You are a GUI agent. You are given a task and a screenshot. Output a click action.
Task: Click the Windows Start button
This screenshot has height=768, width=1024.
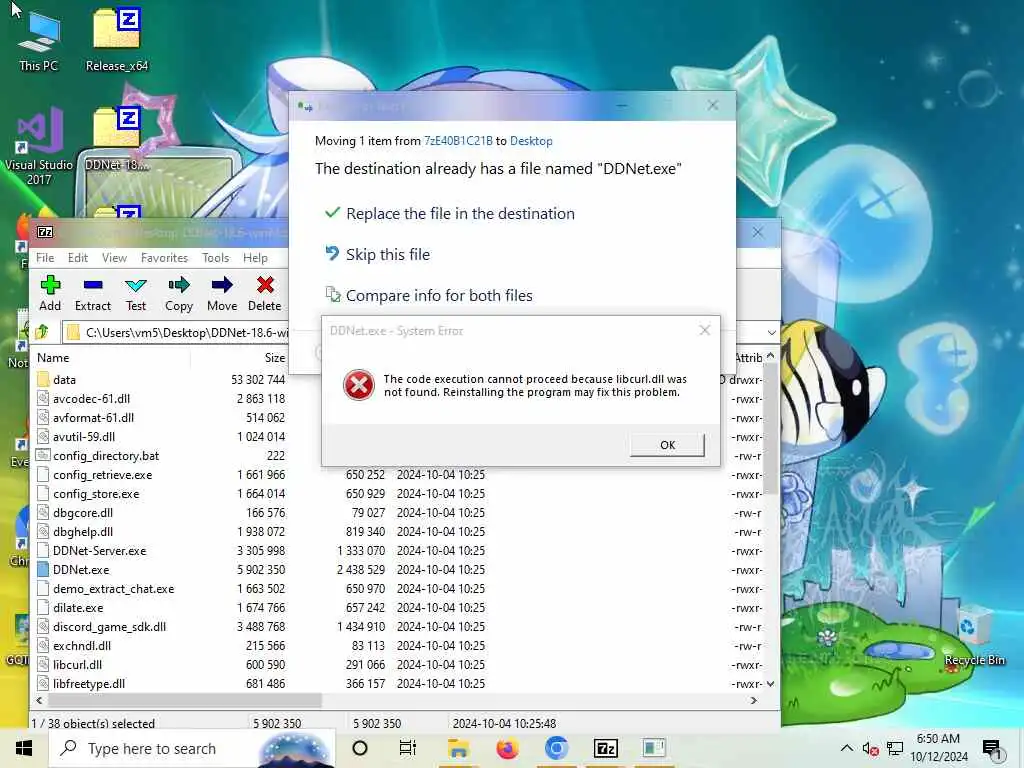[24, 748]
